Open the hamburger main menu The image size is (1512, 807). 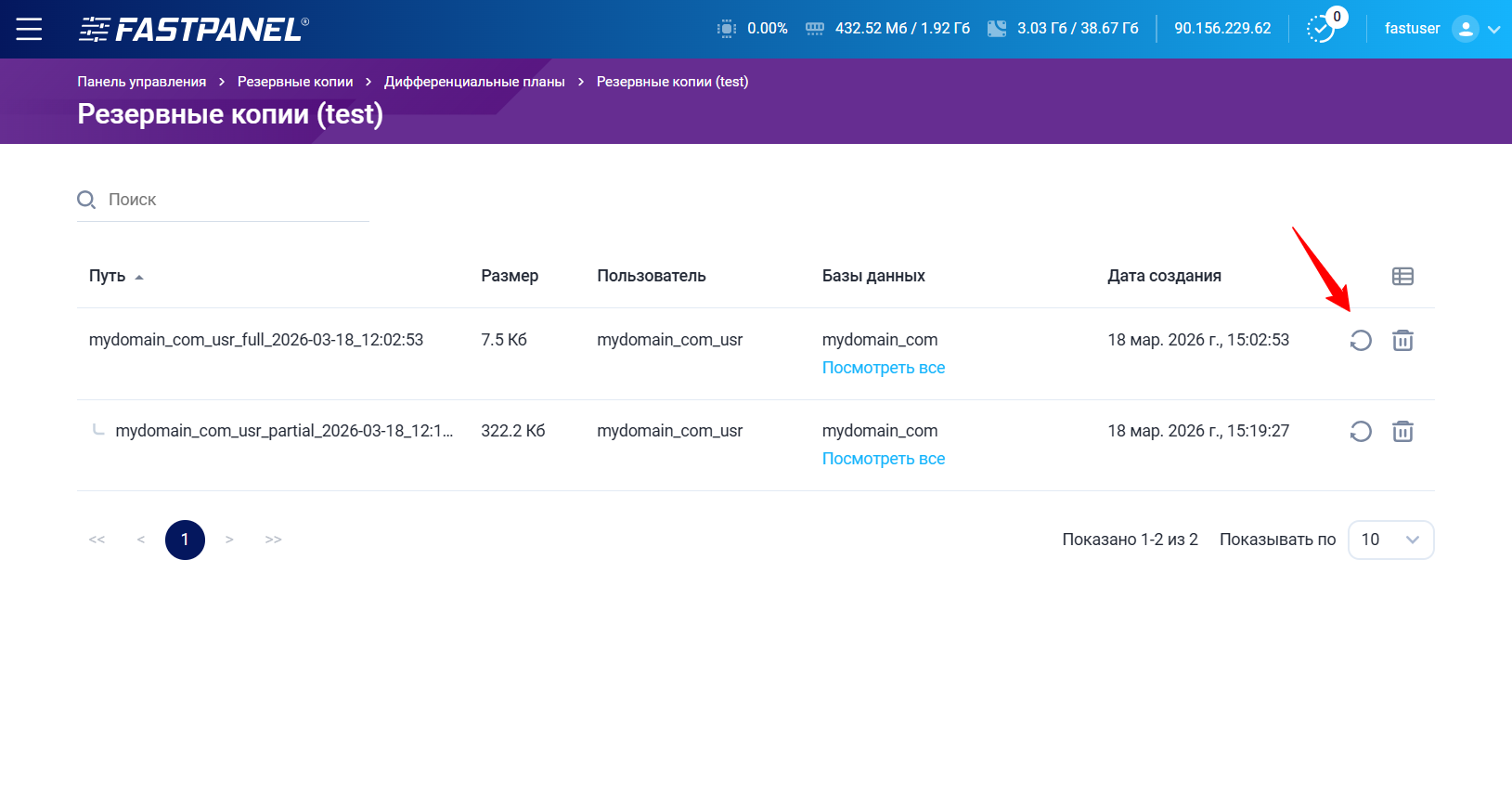(x=29, y=29)
